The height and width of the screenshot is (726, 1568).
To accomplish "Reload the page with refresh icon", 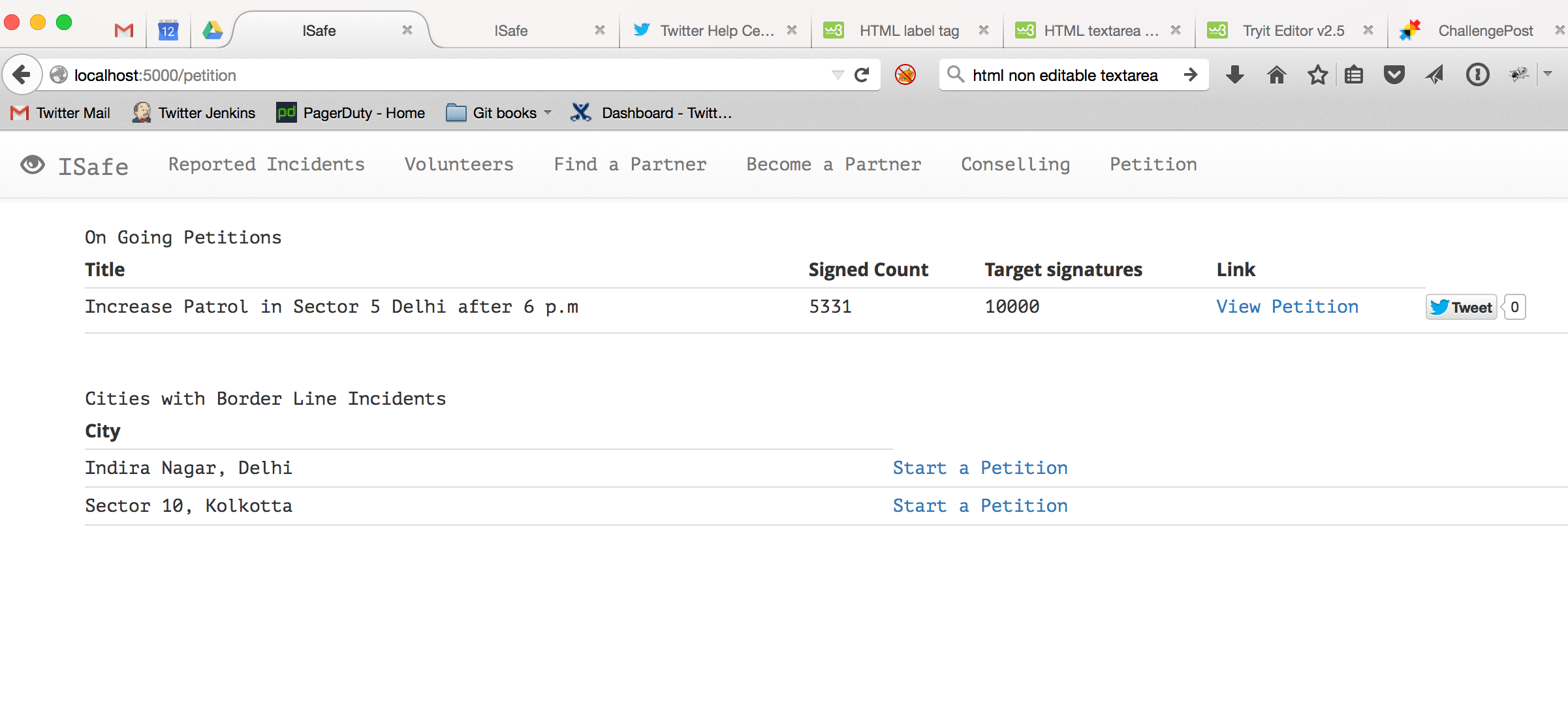I will point(862,75).
